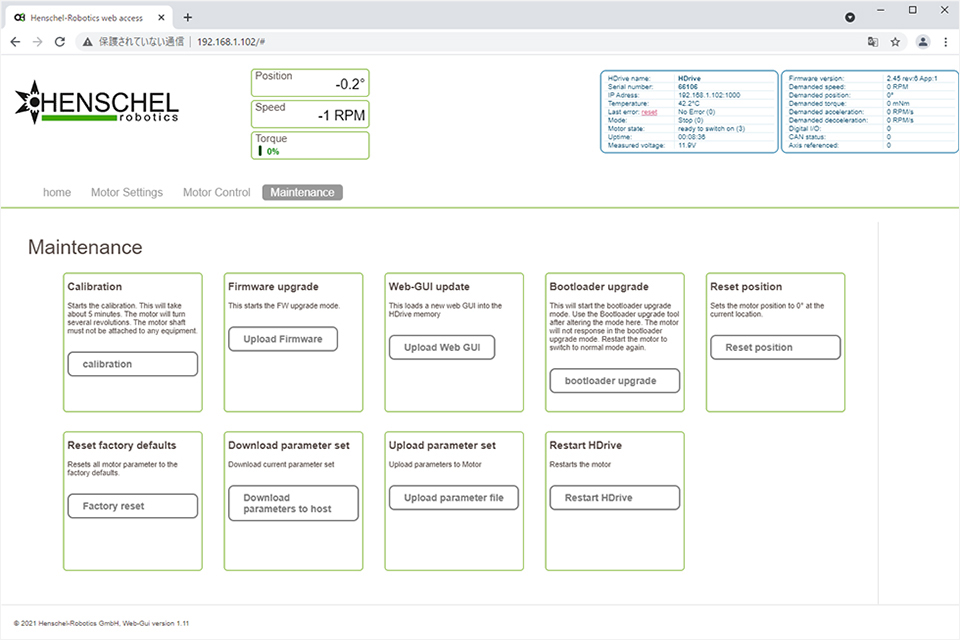Open the translate page icon
The image size is (960, 640).
pos(872,42)
